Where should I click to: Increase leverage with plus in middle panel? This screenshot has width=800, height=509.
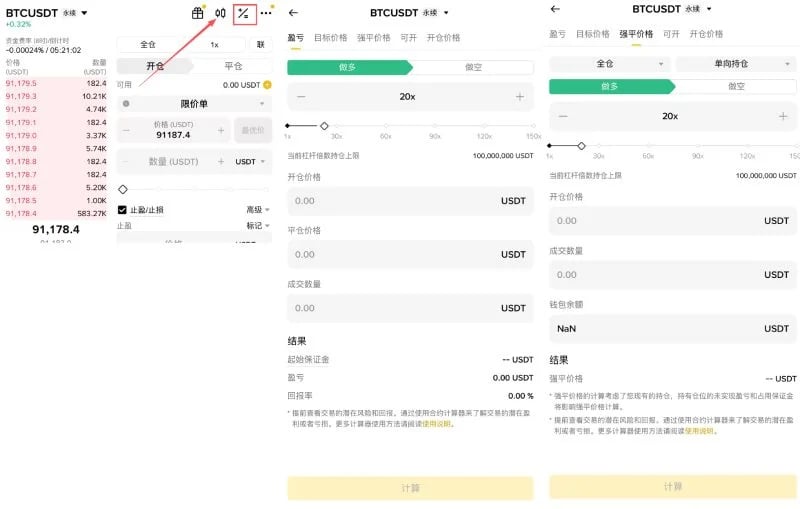(x=519, y=96)
